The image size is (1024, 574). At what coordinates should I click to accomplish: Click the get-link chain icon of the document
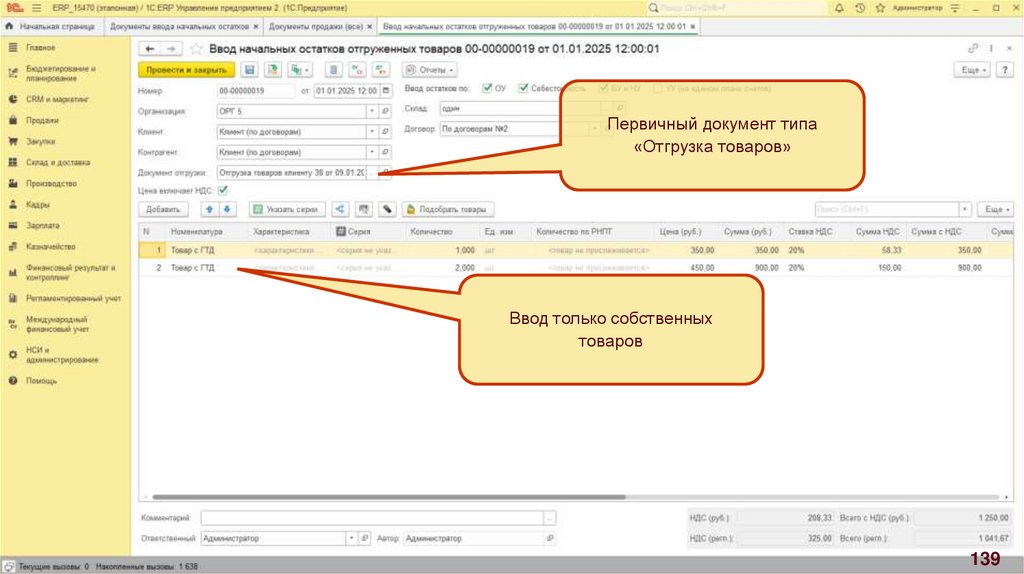pyautogui.click(x=973, y=49)
